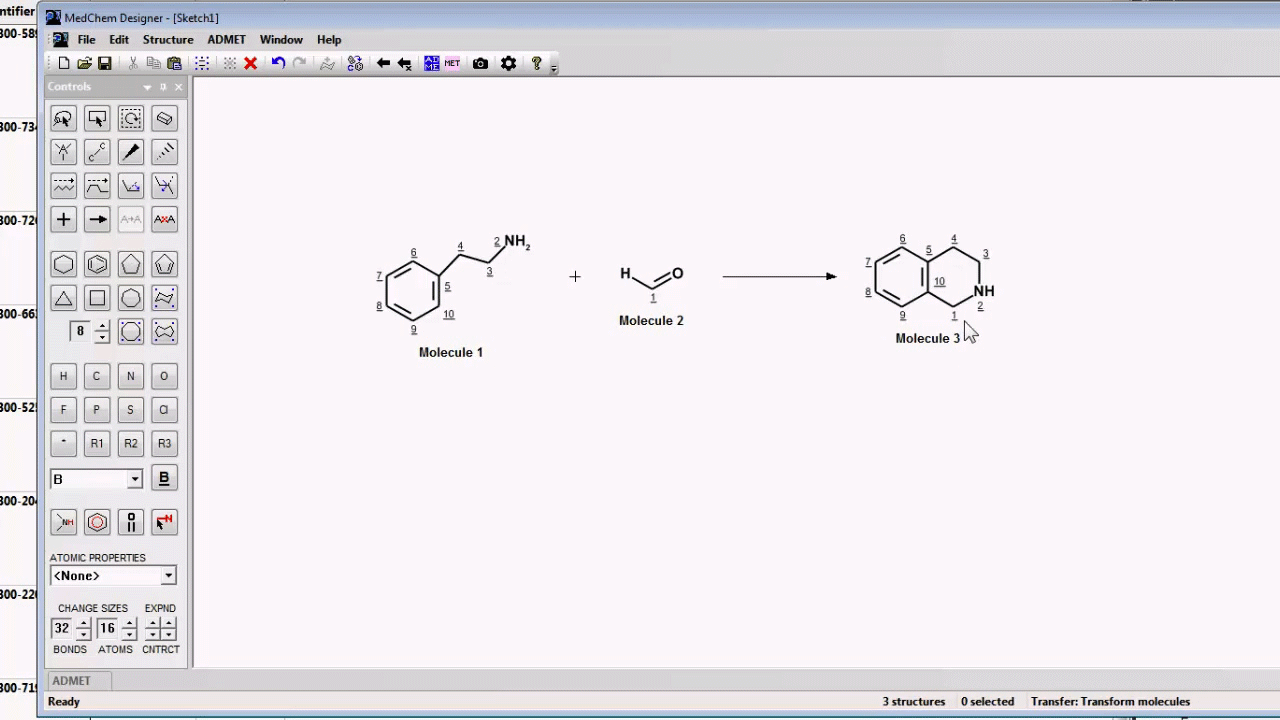Click the Undo toolbar icon
Image resolution: width=1280 pixels, height=720 pixels.
pos(278,63)
